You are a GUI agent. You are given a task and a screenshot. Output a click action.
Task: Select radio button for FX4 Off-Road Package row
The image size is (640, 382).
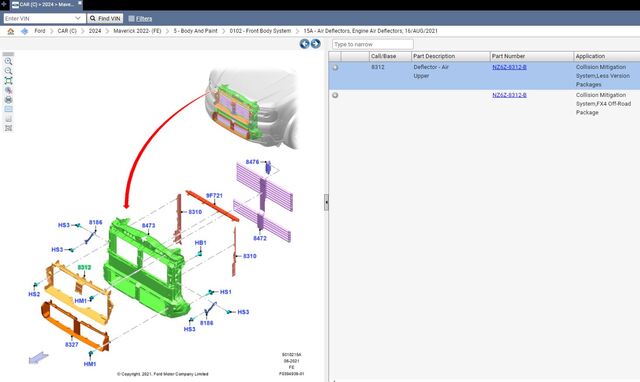335,95
